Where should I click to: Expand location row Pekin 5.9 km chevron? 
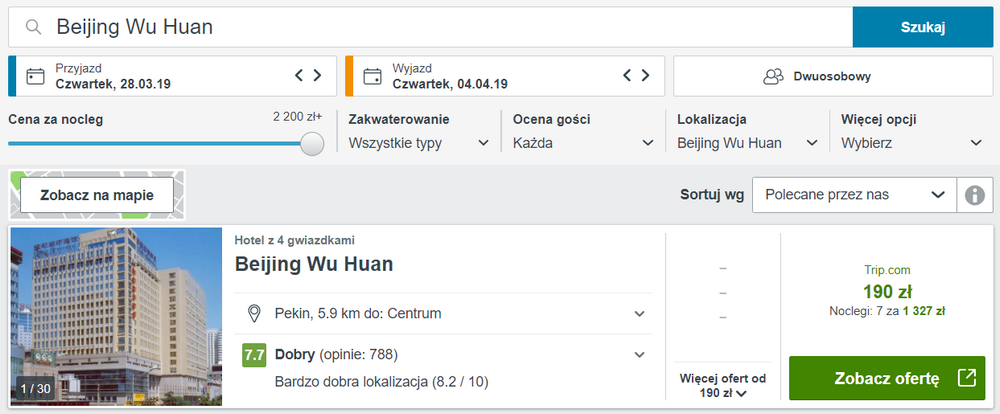pos(639,313)
